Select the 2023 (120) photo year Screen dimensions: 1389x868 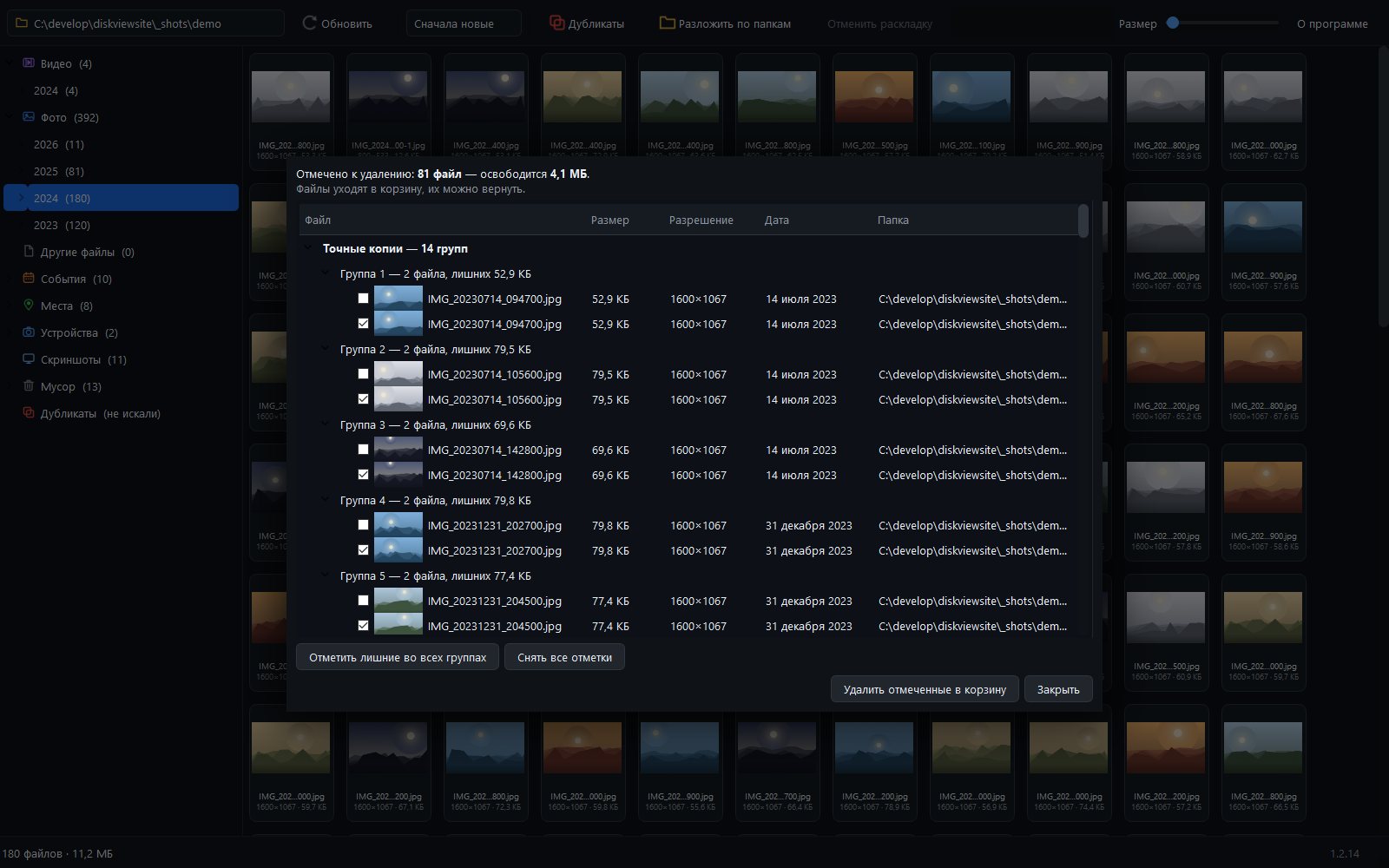(x=122, y=225)
